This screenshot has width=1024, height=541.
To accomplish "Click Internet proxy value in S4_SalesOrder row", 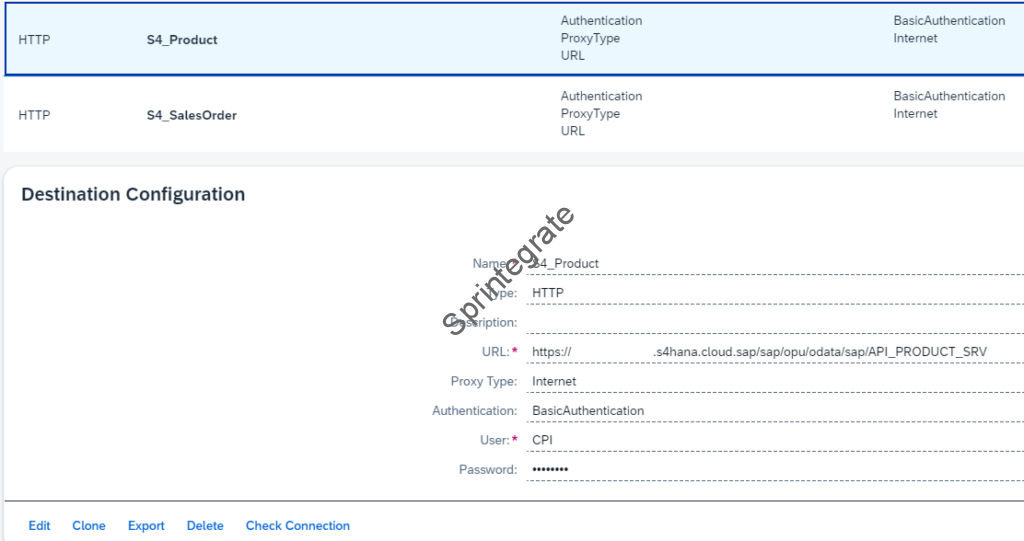I will coord(915,114).
